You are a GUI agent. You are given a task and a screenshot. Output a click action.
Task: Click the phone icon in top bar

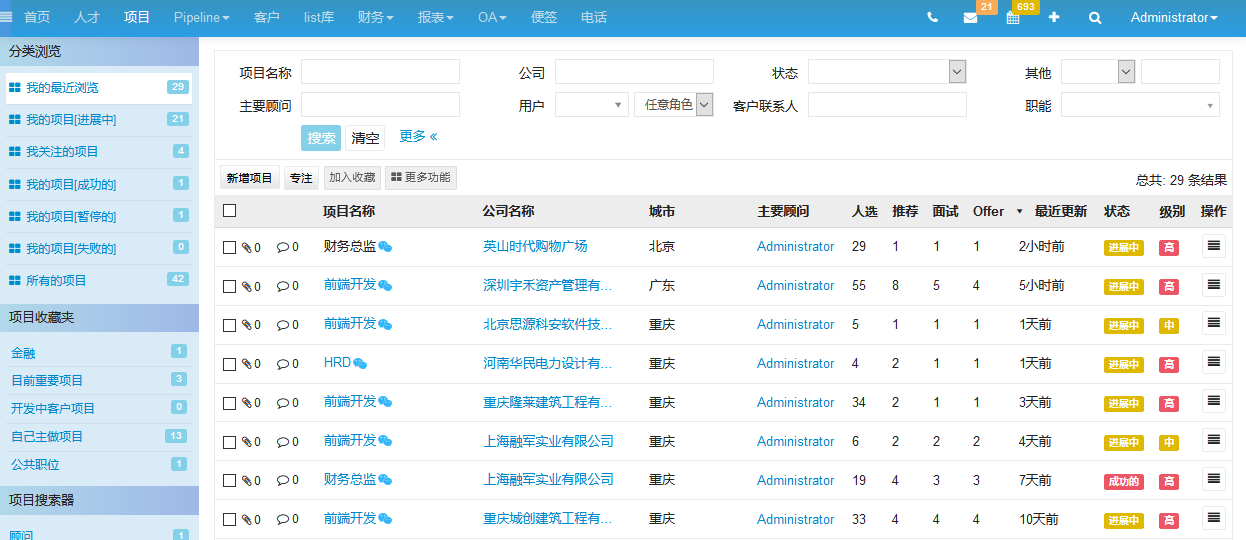pos(932,18)
